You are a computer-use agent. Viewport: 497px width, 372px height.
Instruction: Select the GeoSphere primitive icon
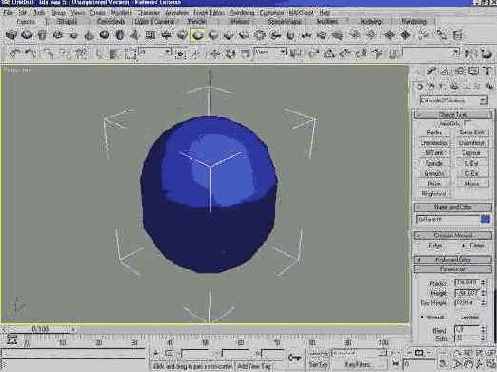(x=104, y=35)
